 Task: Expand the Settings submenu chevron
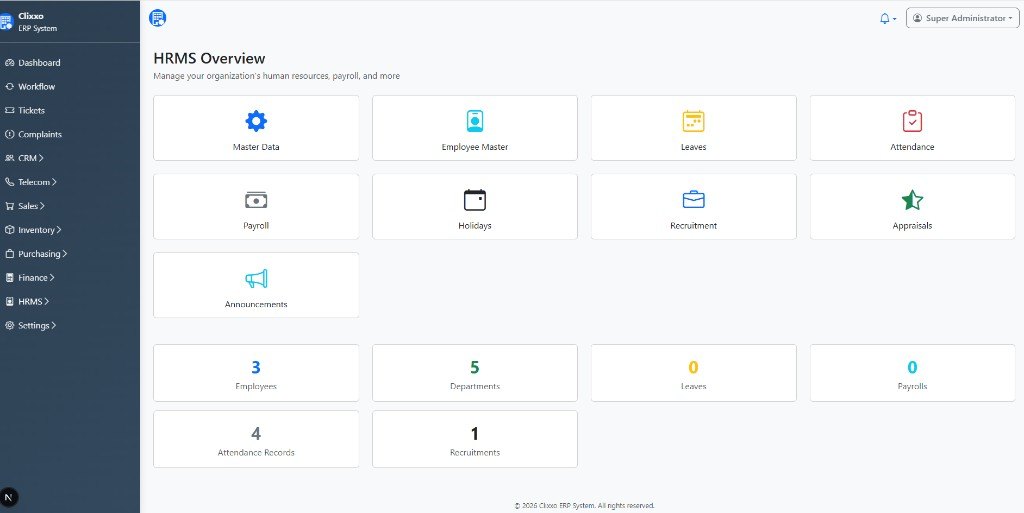pyautogui.click(x=54, y=325)
